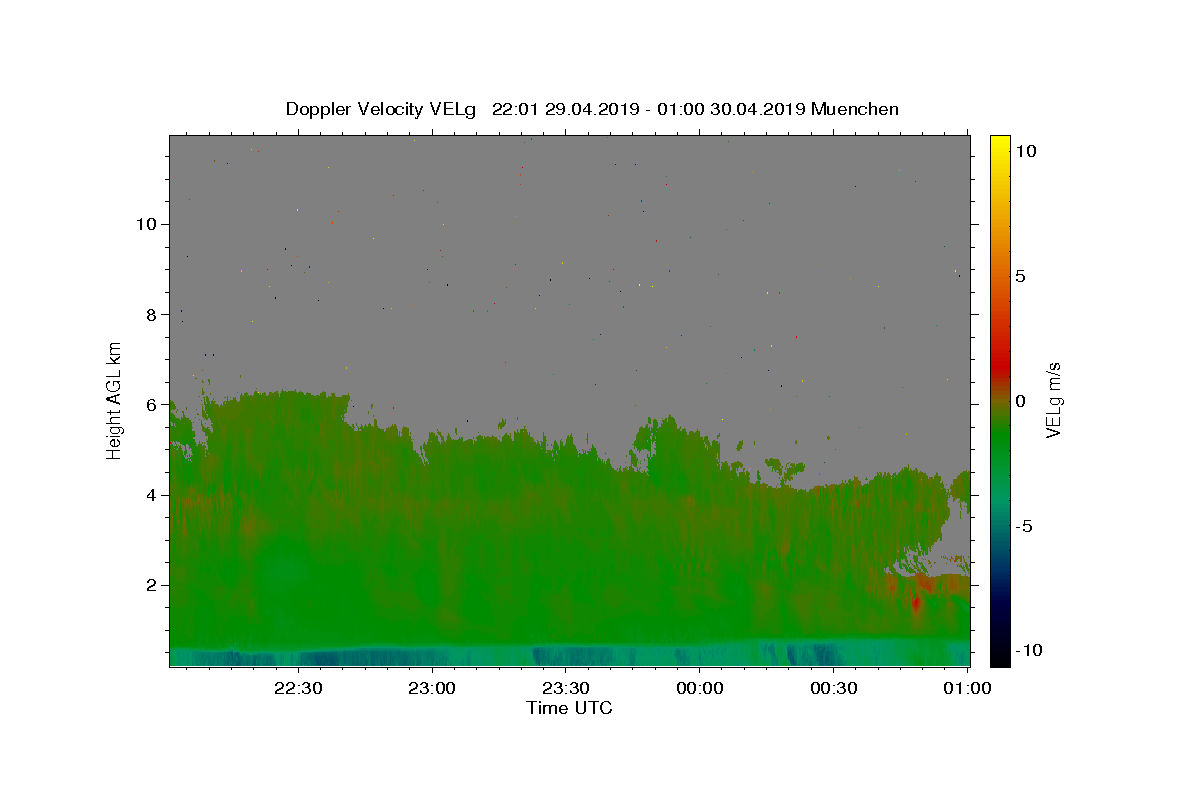Click the 00:00 time tick label
Viewport: 1200px width, 800px height.
(699, 688)
